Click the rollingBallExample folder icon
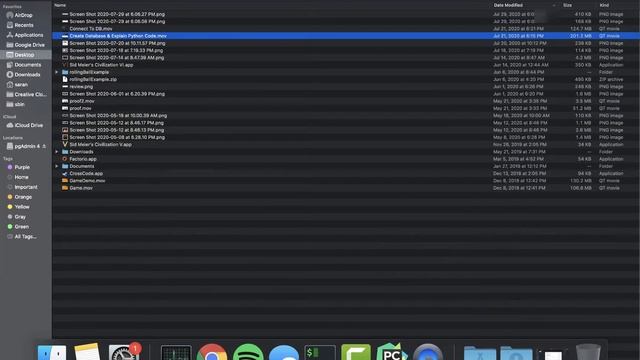The image size is (640, 360). [x=65, y=72]
